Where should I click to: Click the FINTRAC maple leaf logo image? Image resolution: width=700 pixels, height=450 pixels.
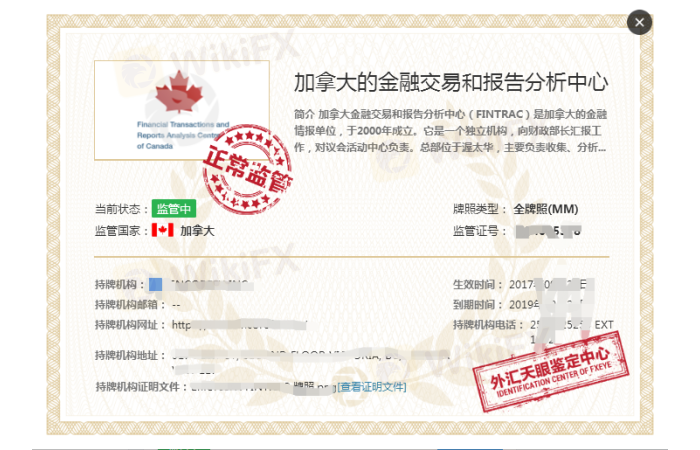[182, 110]
